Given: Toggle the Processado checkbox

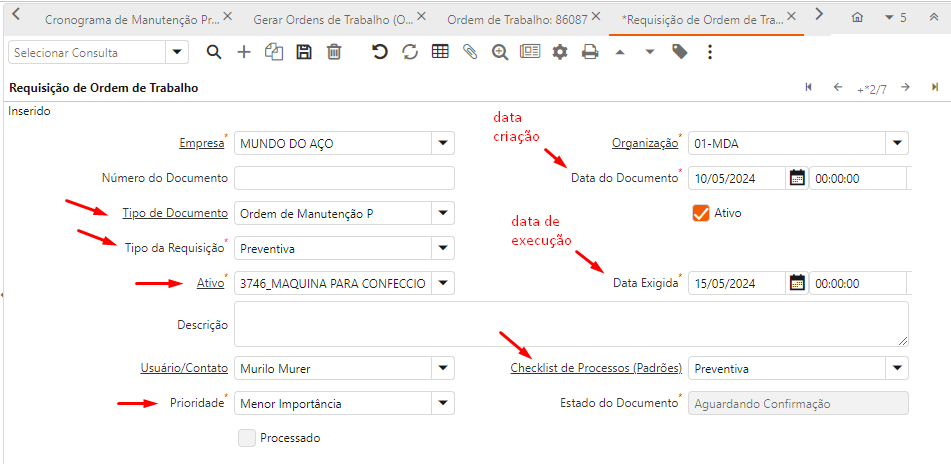Looking at the screenshot, I should (247, 438).
